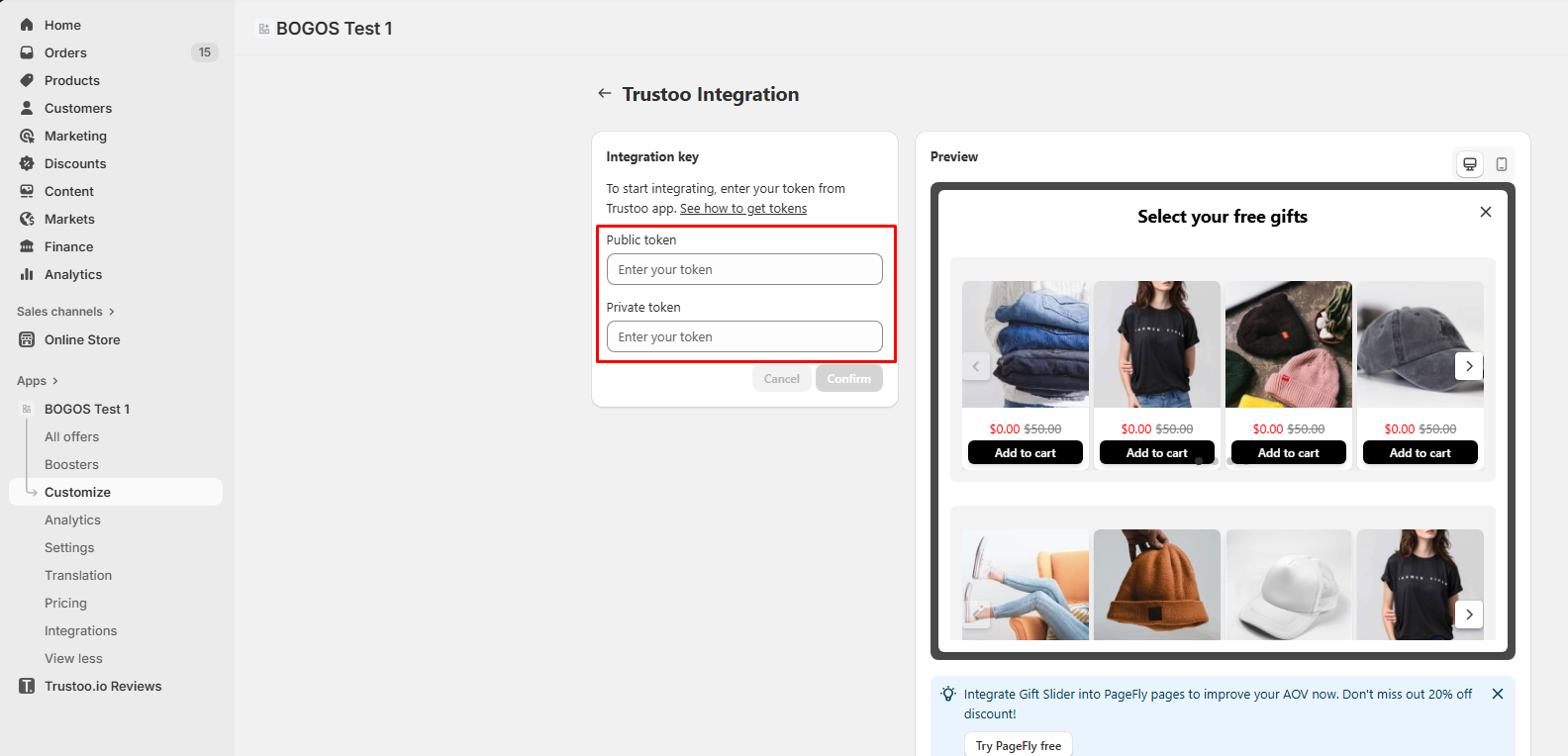
Task: Open the Integrations menu item
Action: [80, 630]
